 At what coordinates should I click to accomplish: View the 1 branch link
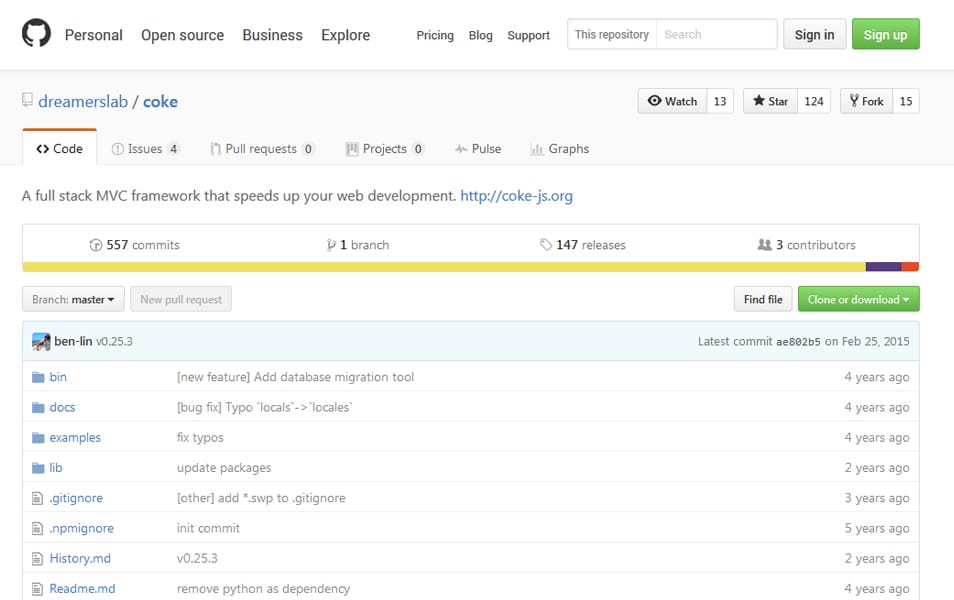click(358, 245)
